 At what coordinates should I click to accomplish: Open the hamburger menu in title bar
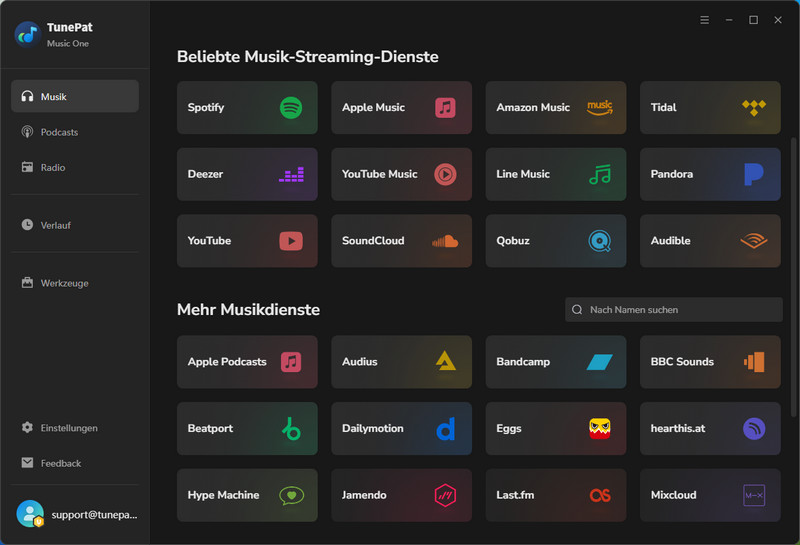click(x=705, y=20)
